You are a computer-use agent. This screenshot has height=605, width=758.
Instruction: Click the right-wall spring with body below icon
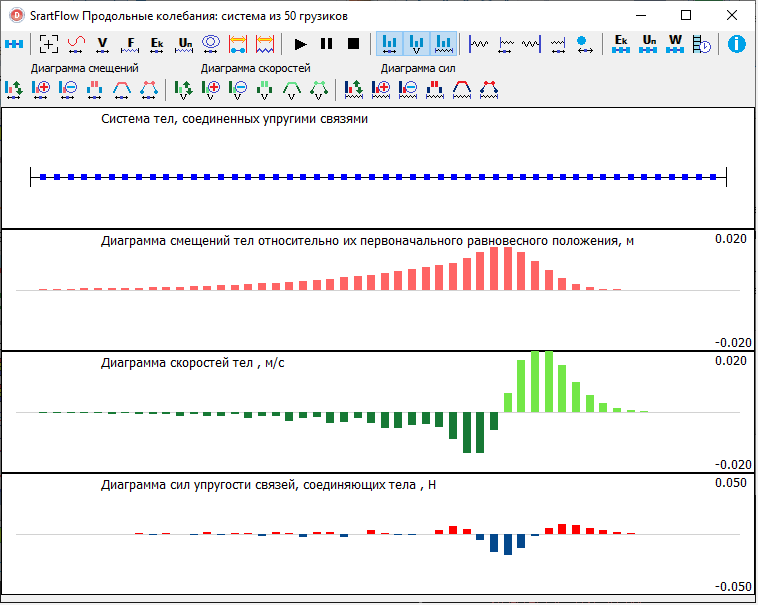pyautogui.click(x=558, y=44)
